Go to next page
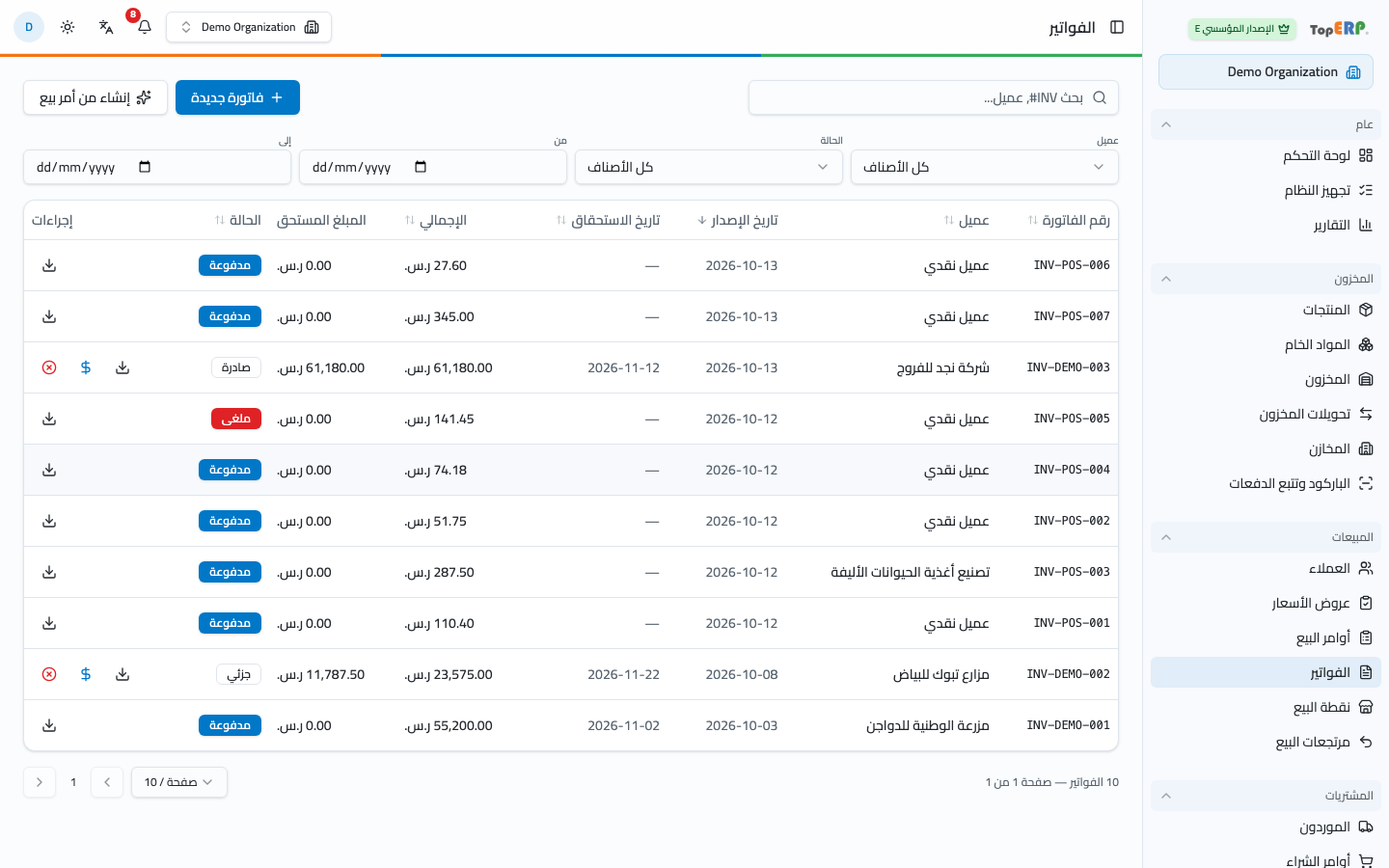 tap(40, 782)
